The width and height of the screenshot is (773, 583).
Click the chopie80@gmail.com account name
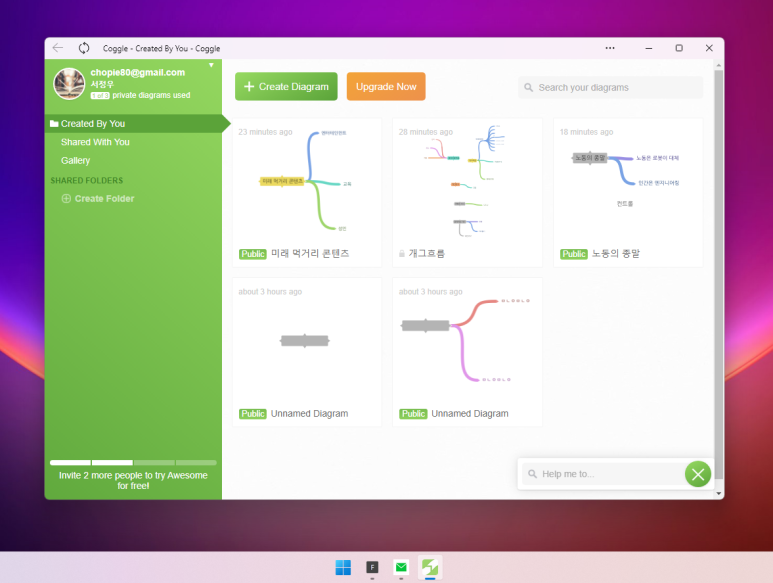(138, 72)
